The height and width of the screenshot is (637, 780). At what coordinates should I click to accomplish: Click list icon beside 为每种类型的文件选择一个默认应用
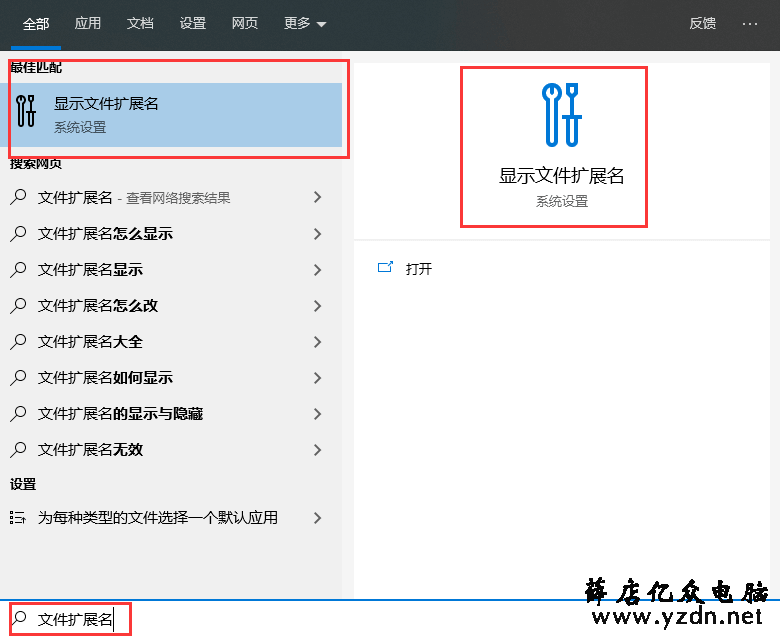click(x=17, y=518)
